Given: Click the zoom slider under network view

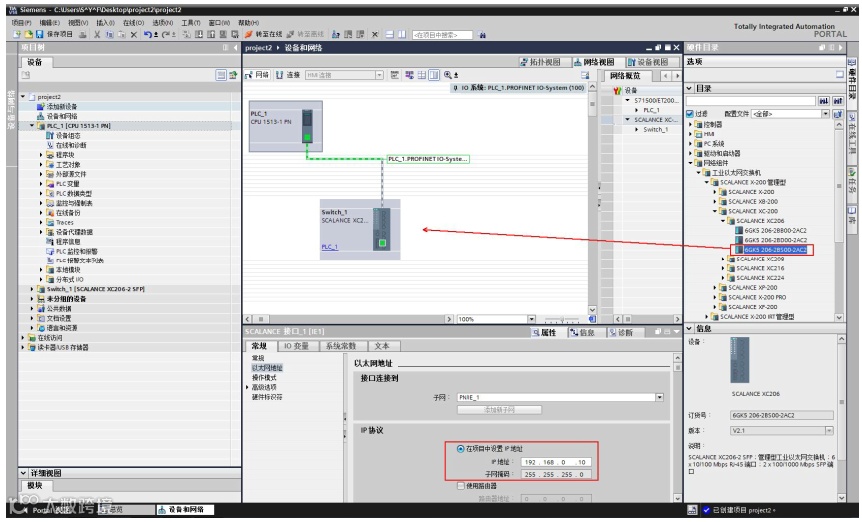Looking at the screenshot, I should pos(562,319).
